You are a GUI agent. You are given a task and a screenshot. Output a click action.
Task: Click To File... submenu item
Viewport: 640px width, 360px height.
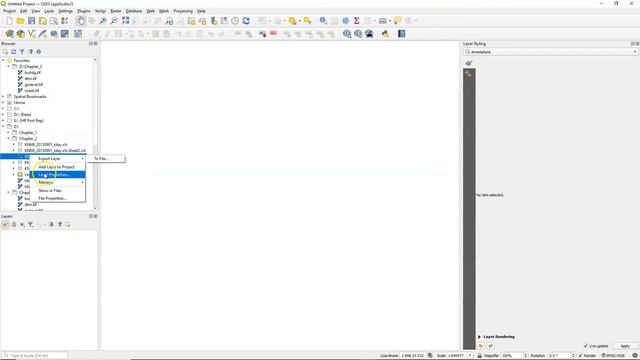pyautogui.click(x=105, y=159)
